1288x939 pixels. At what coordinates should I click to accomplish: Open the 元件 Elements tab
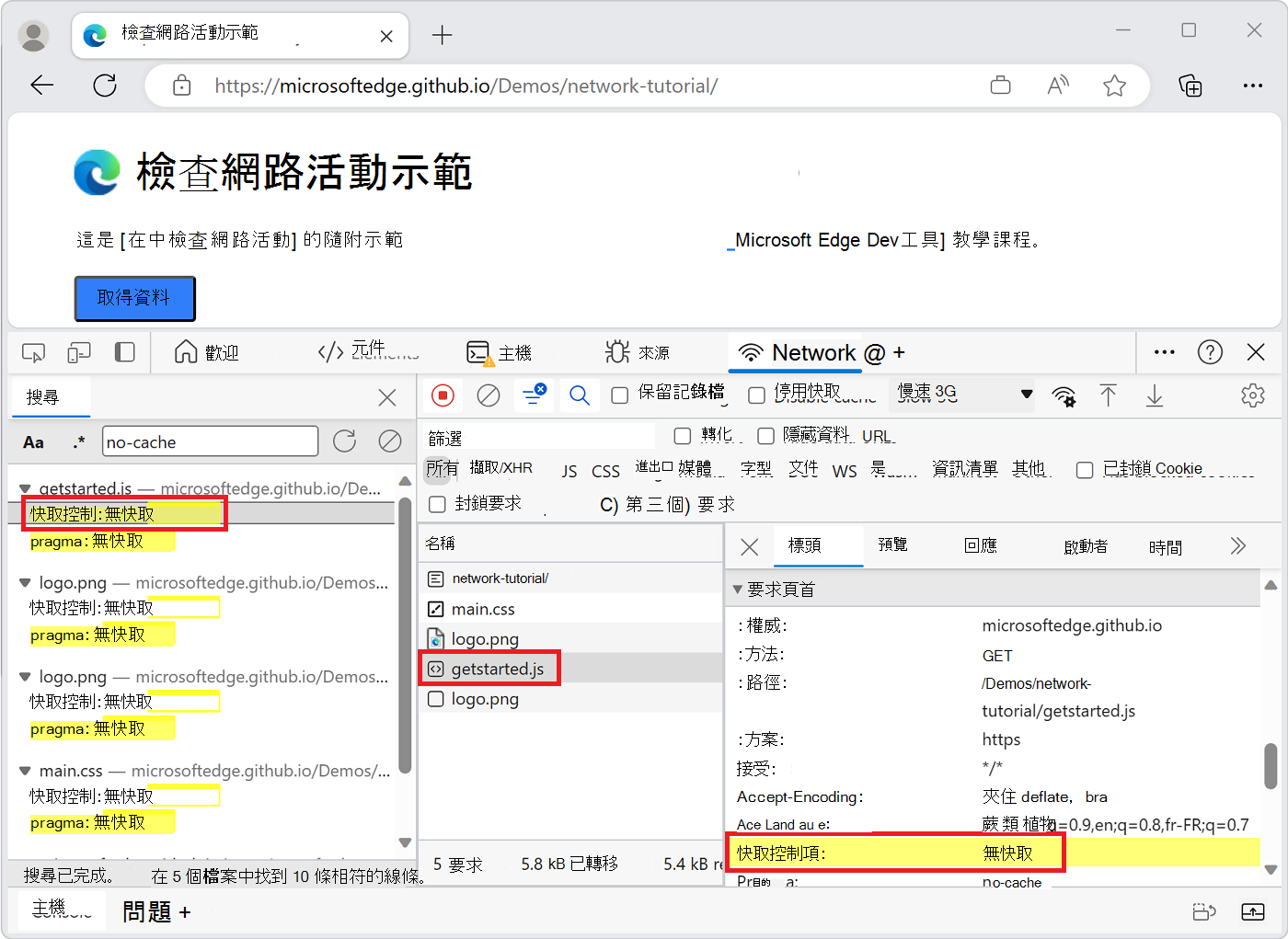point(367,351)
